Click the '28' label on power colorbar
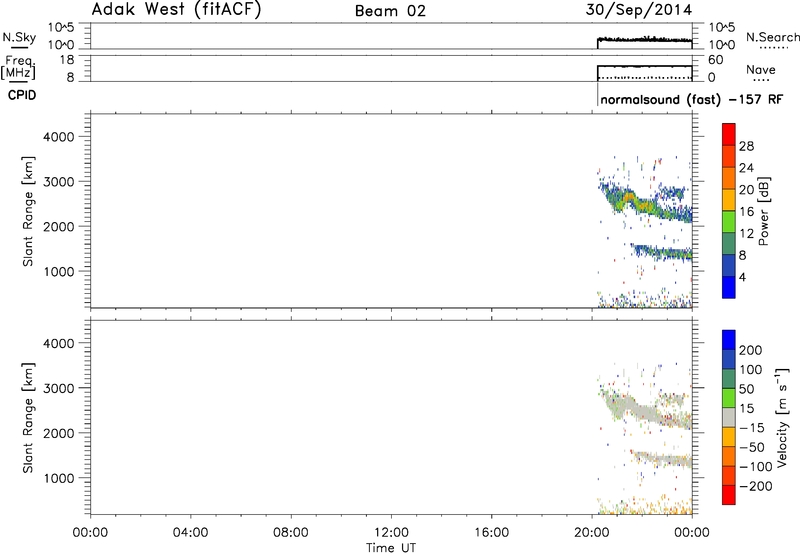The height and width of the screenshot is (554, 800). coord(746,146)
